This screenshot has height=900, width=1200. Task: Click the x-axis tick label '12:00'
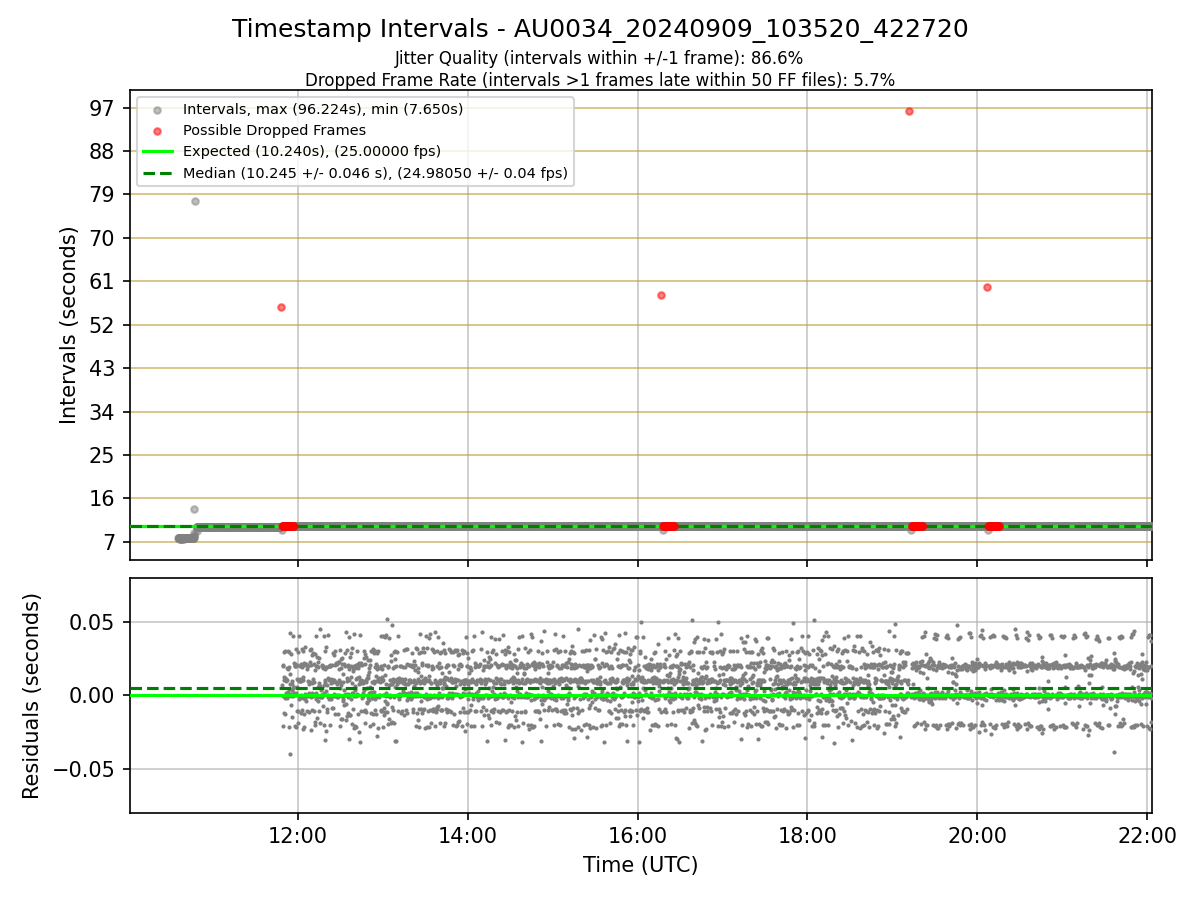pos(298,834)
